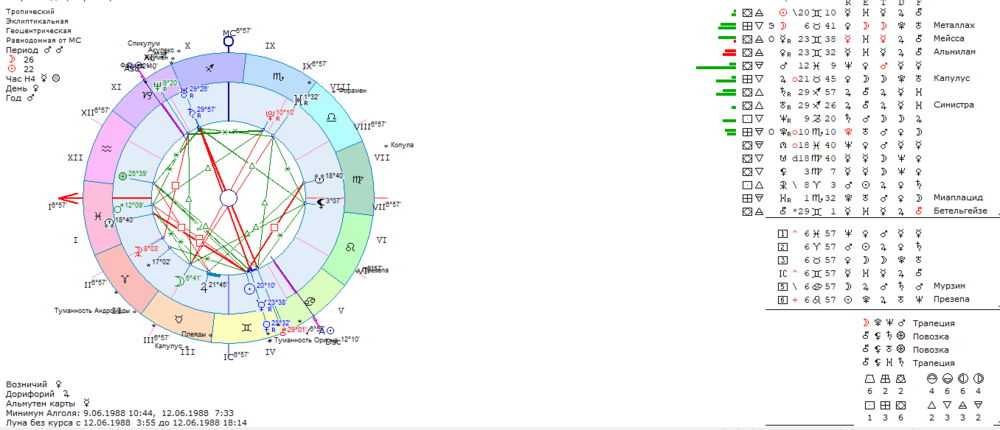Select the Час H4 line
The image size is (1000, 430).
point(33,78)
